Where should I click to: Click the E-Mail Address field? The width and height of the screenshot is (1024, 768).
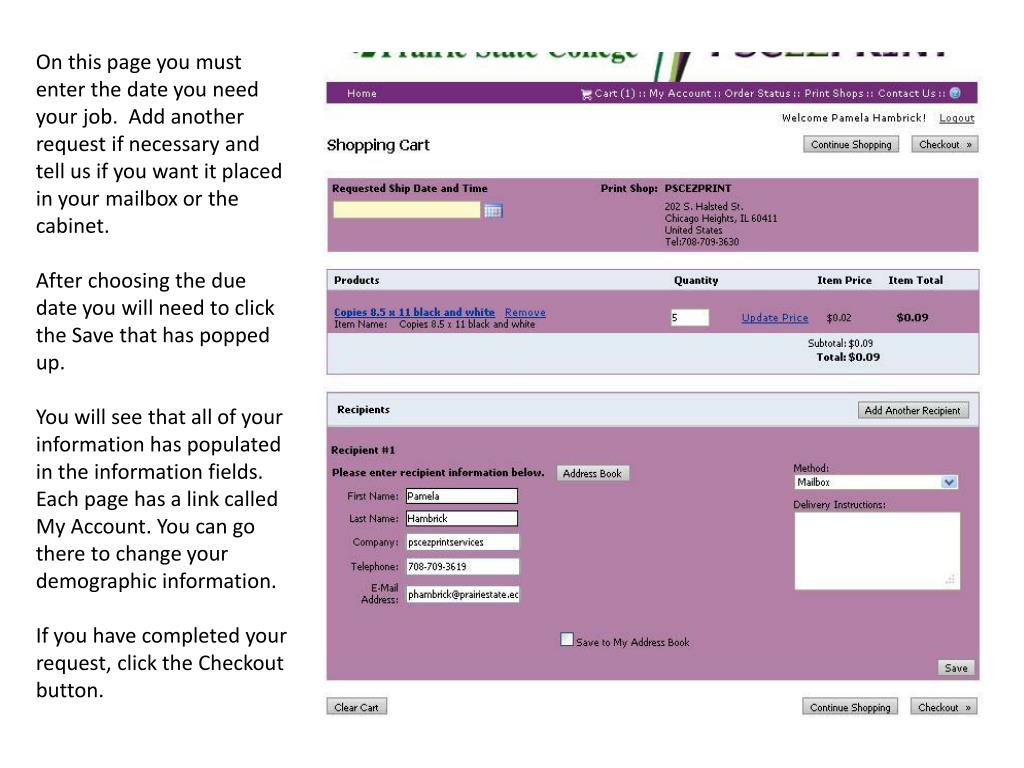pos(462,594)
